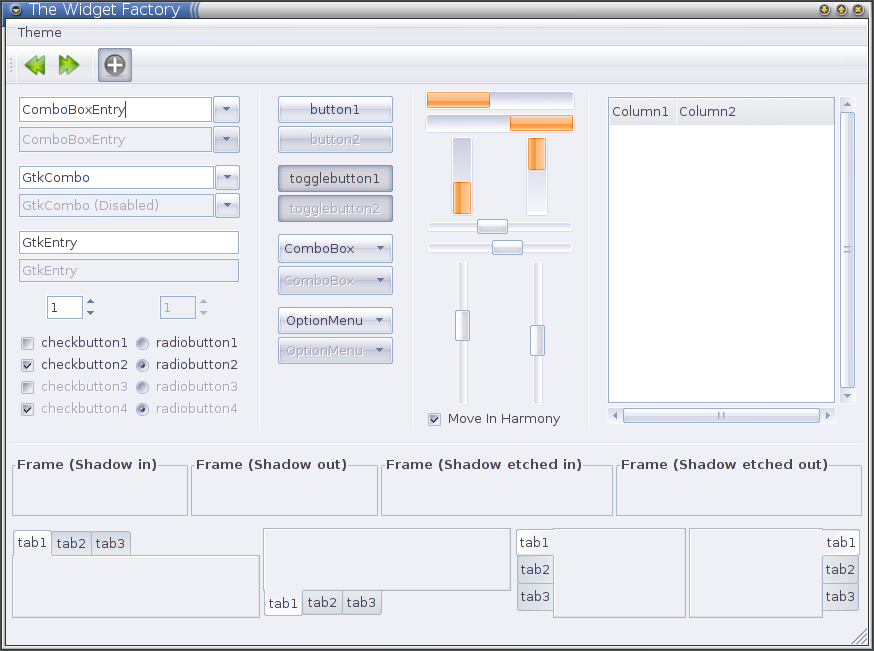Focus the active ComboBoxEntry text field
Screen dimensions: 874x651
point(115,109)
